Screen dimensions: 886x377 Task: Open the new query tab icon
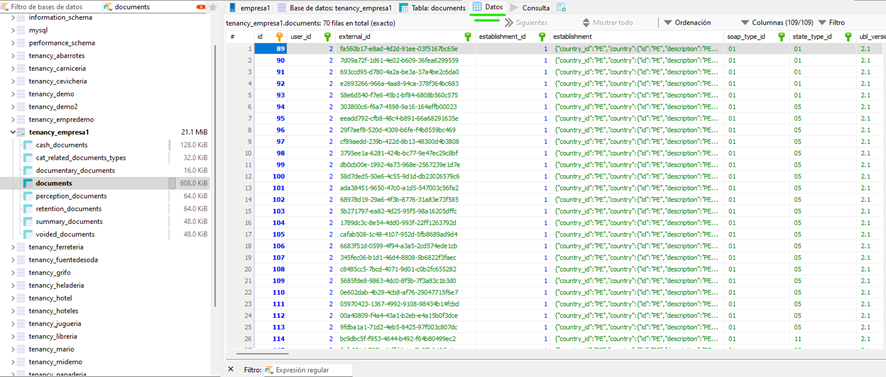[x=561, y=8]
